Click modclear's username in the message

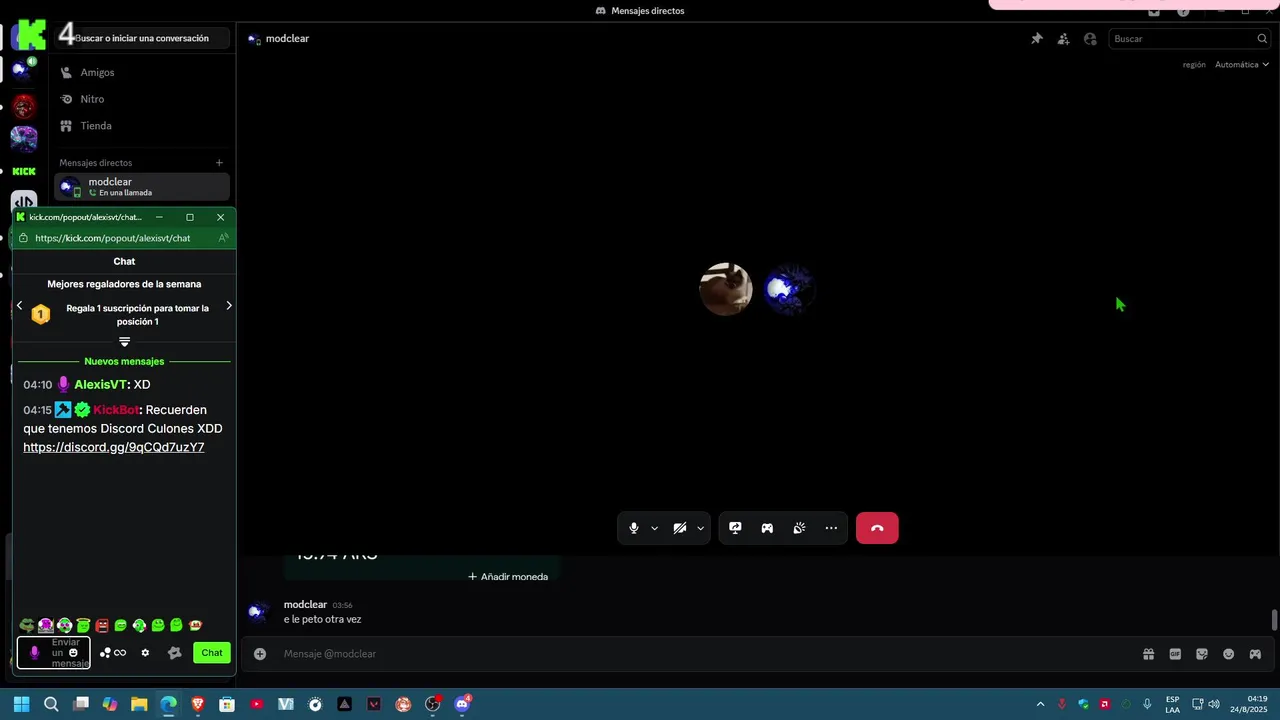tap(305, 605)
